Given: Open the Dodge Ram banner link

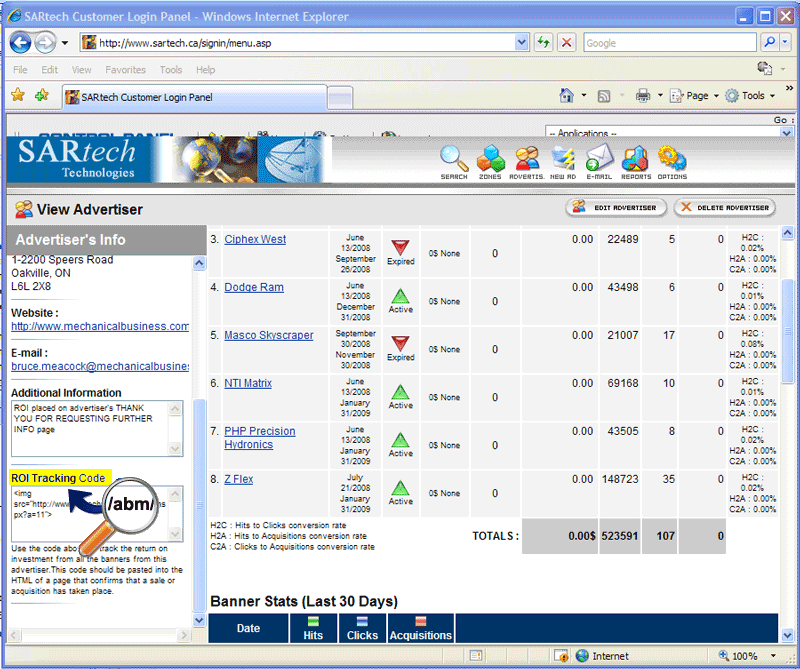Looking at the screenshot, I should [254, 287].
